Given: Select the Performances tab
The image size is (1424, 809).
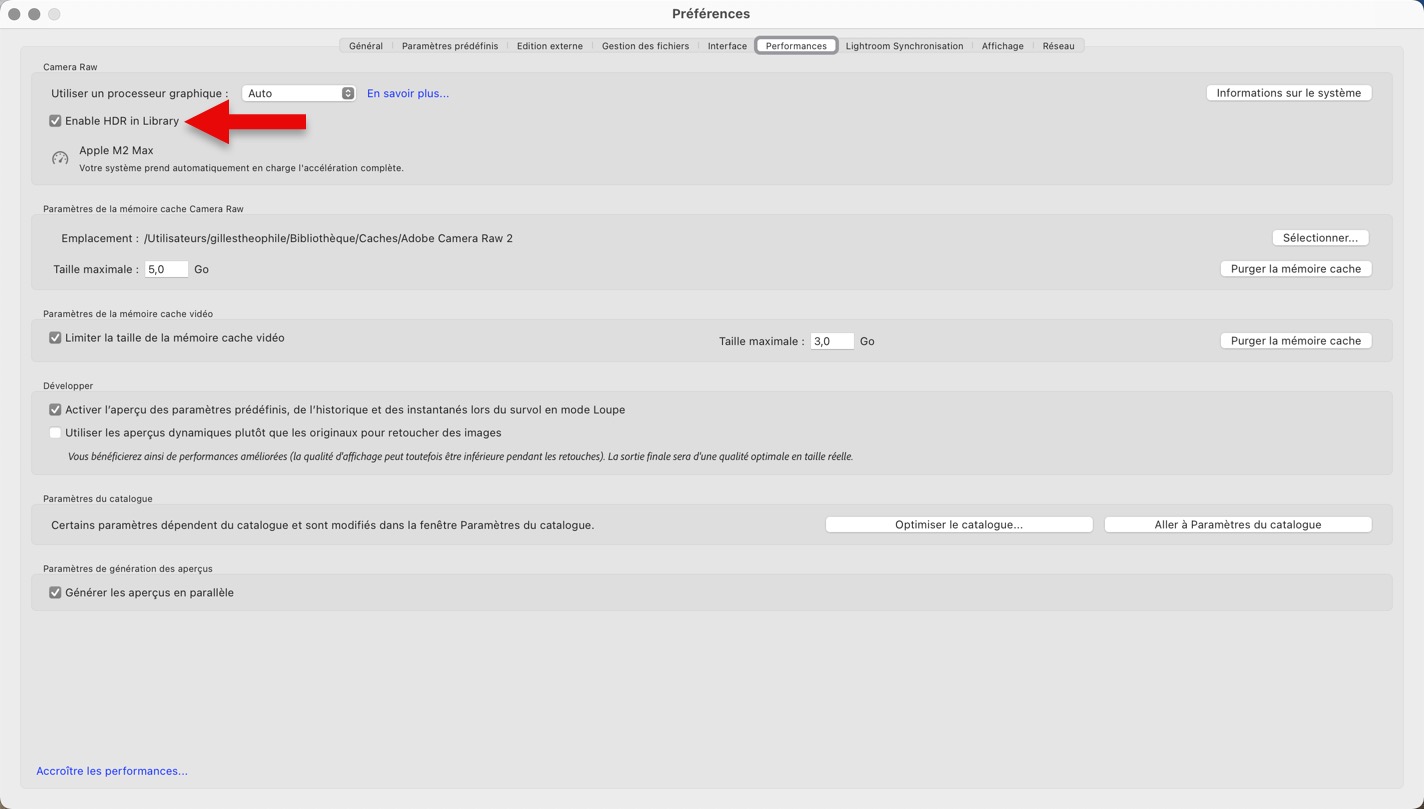Looking at the screenshot, I should tap(796, 46).
